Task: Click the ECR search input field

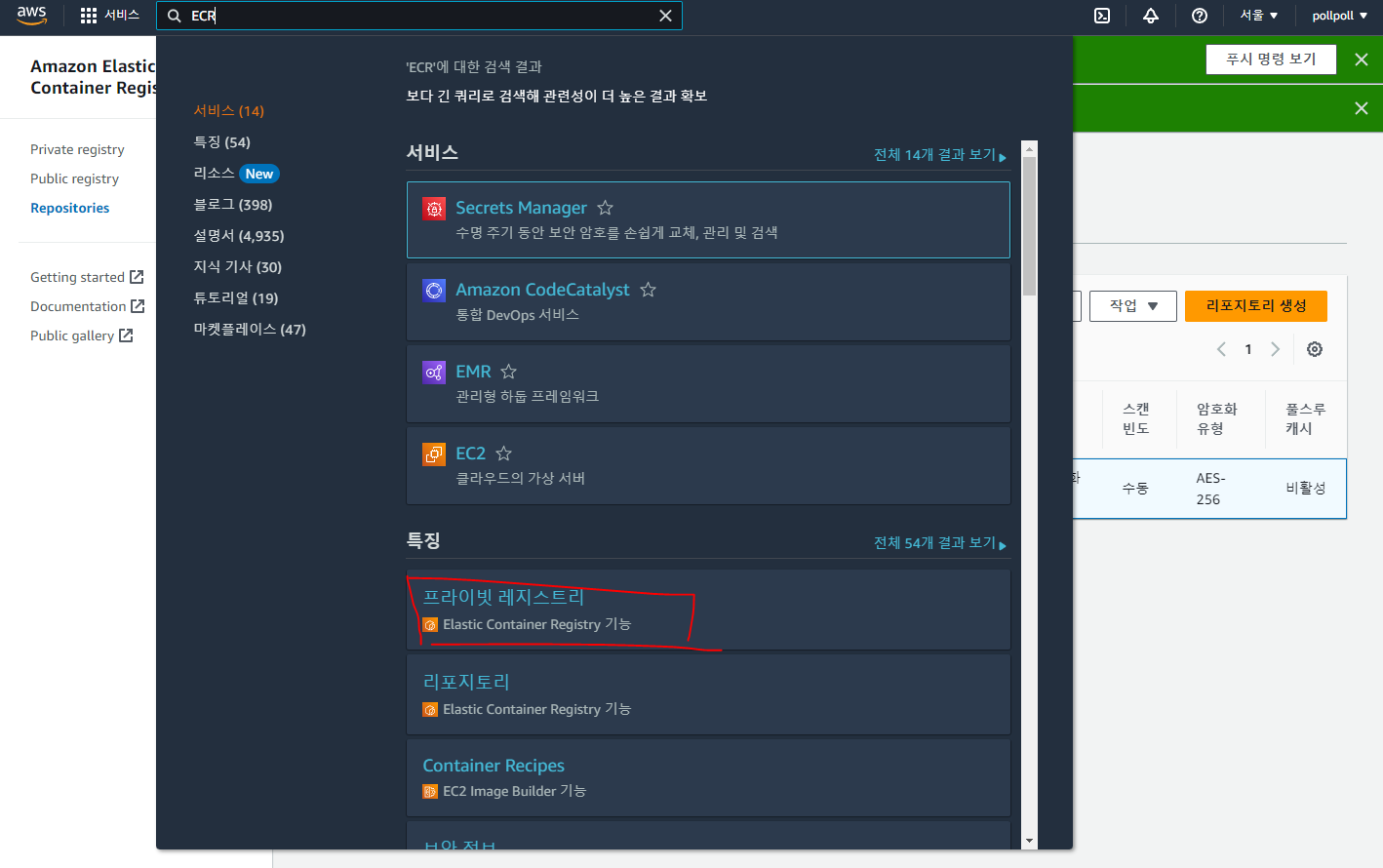Action: (419, 16)
